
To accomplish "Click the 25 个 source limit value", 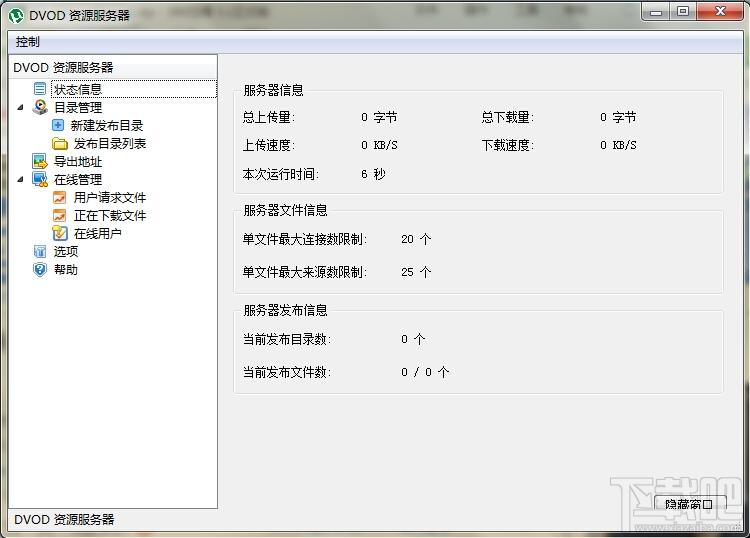I will pyautogui.click(x=416, y=272).
